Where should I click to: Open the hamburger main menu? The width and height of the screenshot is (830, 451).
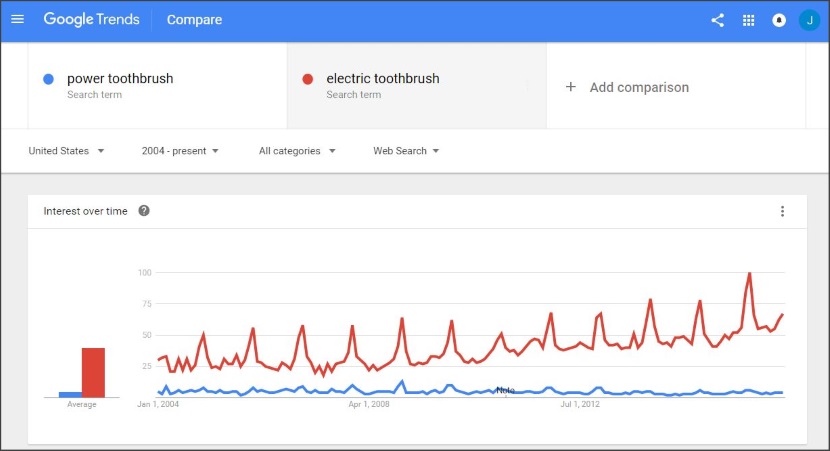[x=17, y=19]
